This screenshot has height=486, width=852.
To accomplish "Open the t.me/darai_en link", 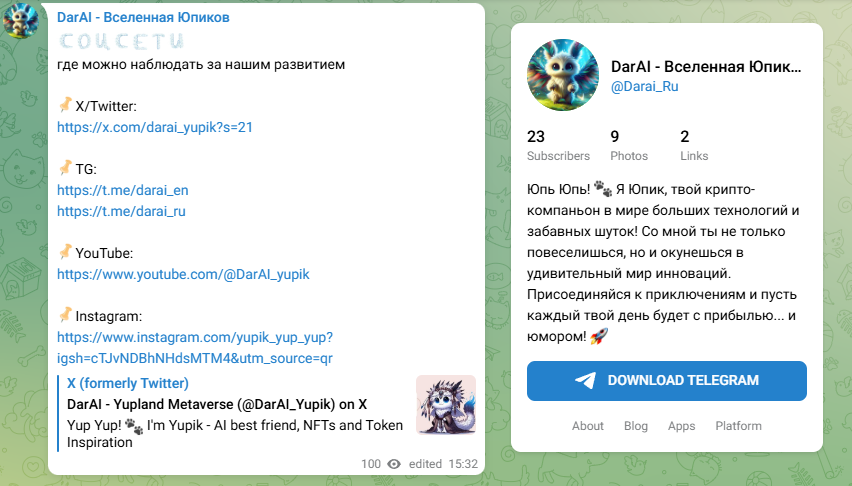I will (x=123, y=190).
